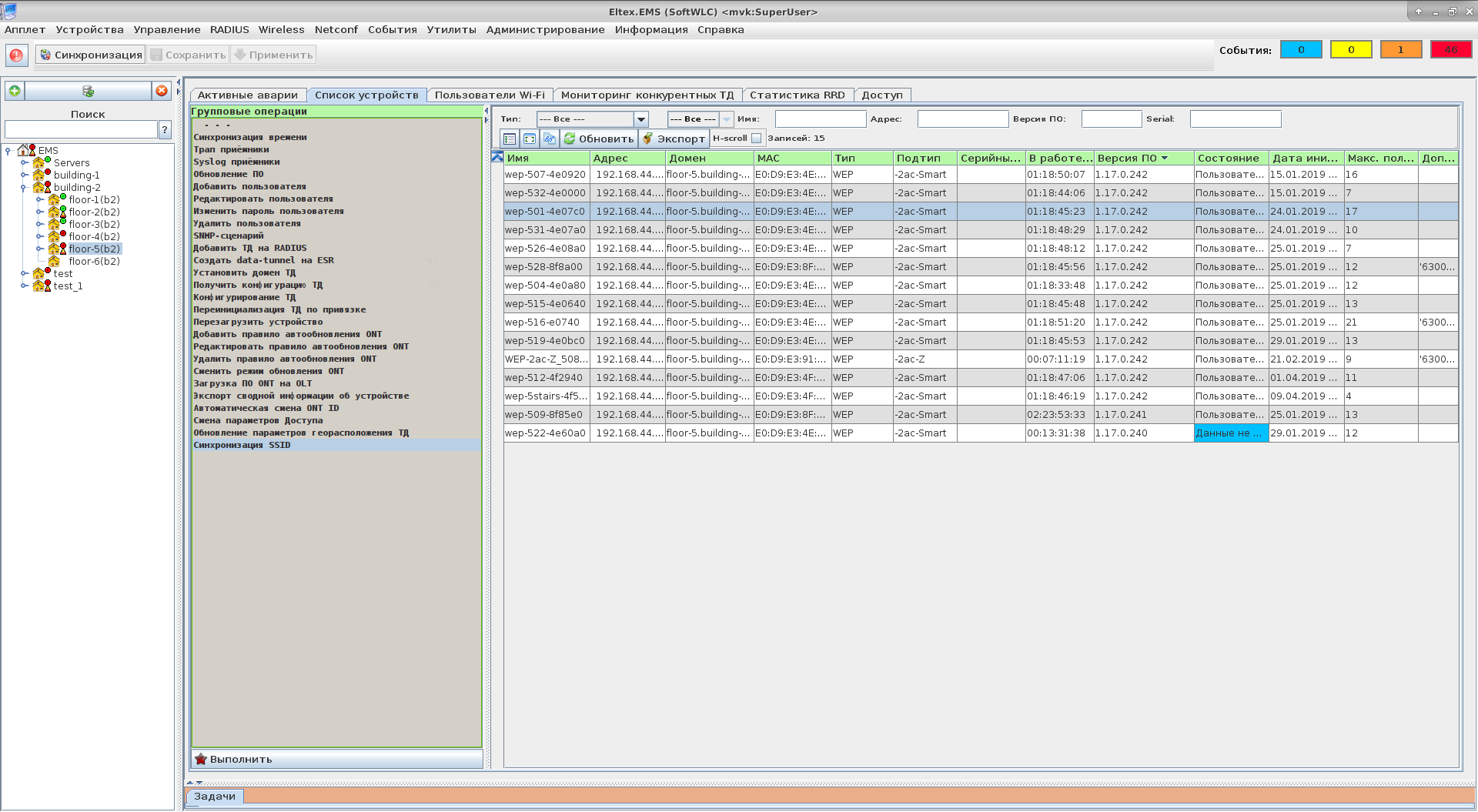Click the Eltex EMS application icon in title bar
The height and width of the screenshot is (812, 1478).
coord(9,11)
